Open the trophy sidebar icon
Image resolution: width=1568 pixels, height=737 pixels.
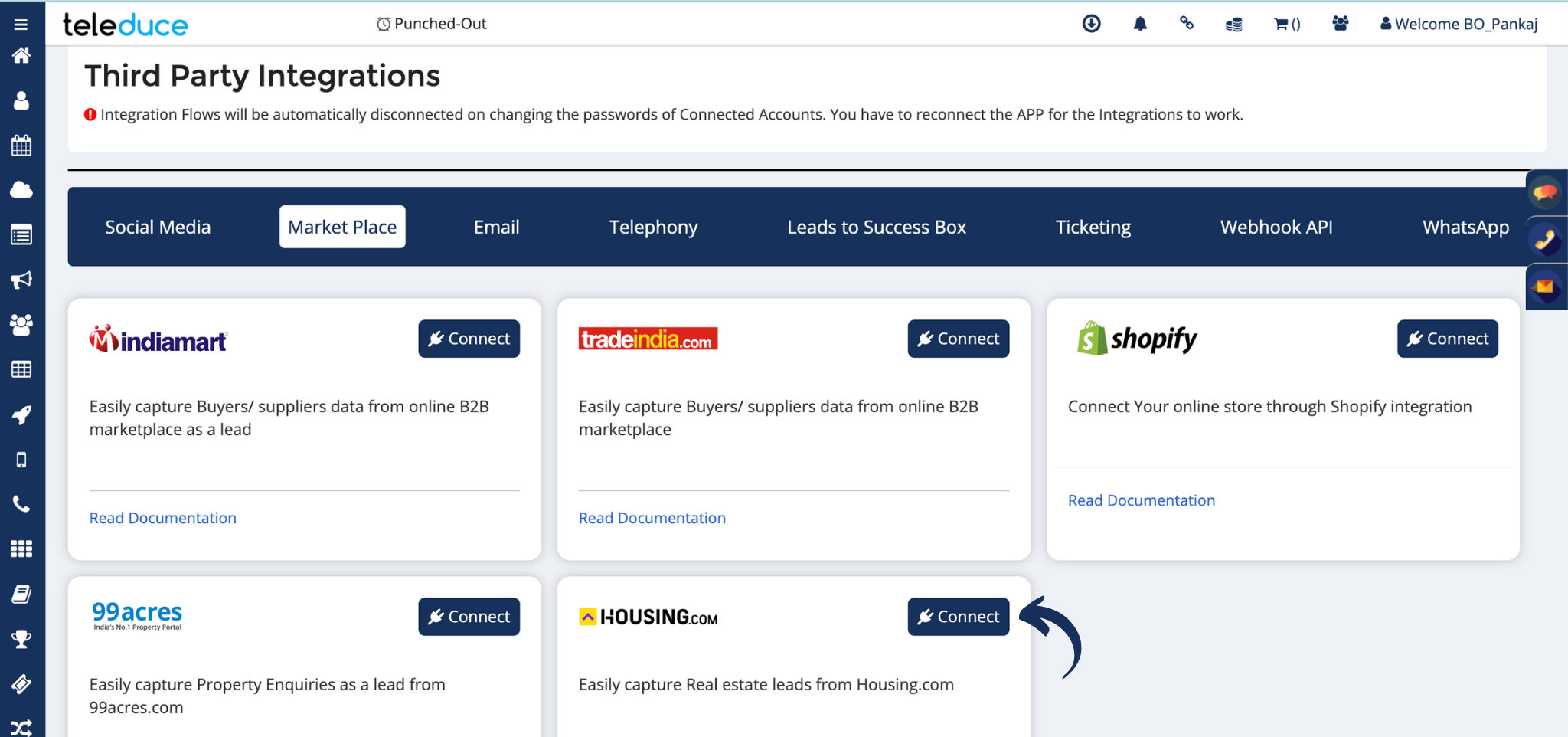coord(21,638)
